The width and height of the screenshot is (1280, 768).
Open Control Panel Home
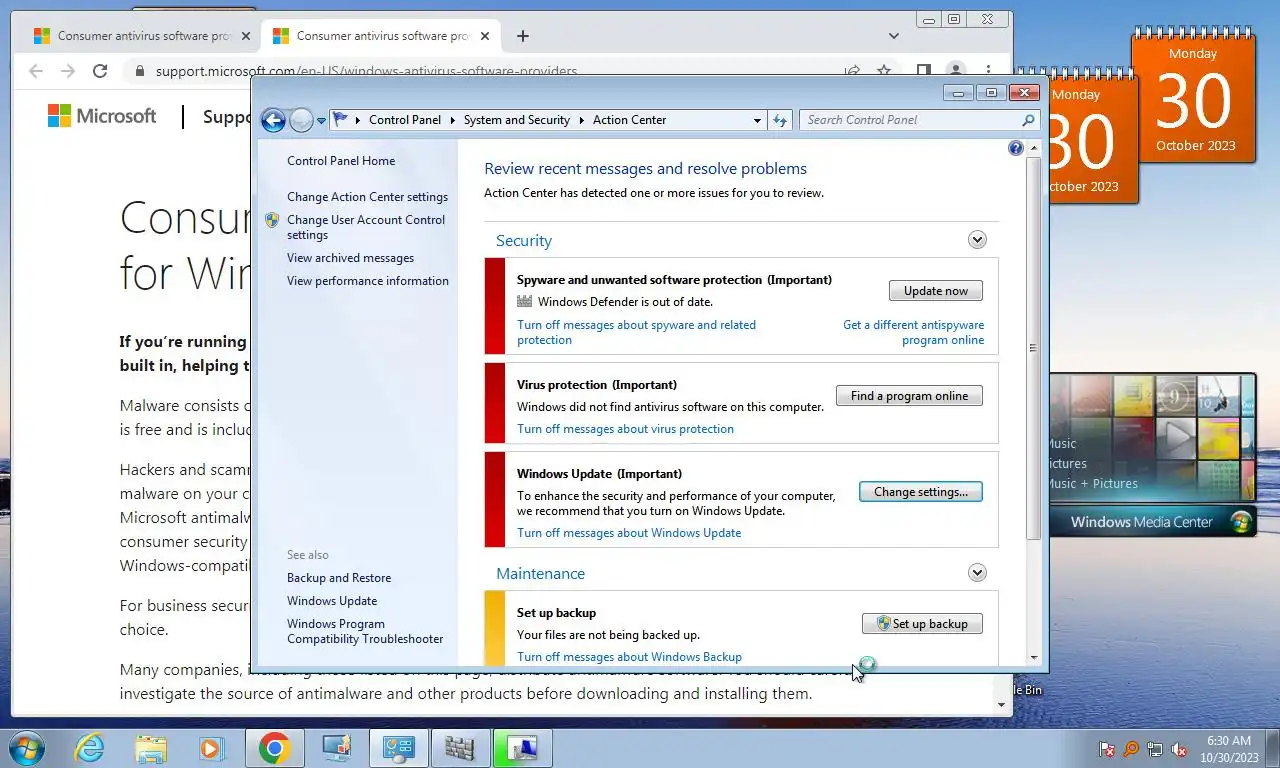point(341,161)
